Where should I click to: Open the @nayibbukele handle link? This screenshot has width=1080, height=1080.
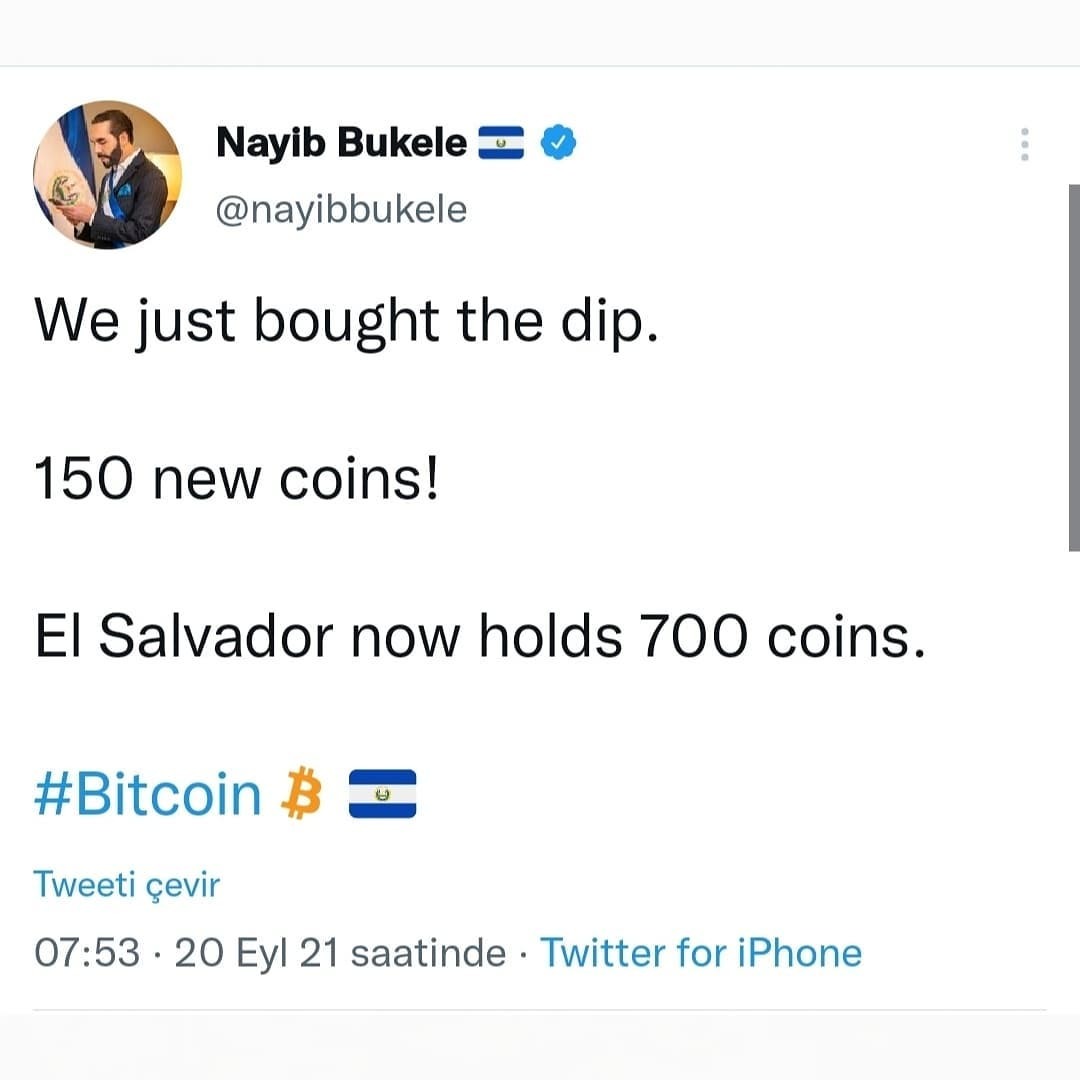(x=342, y=209)
